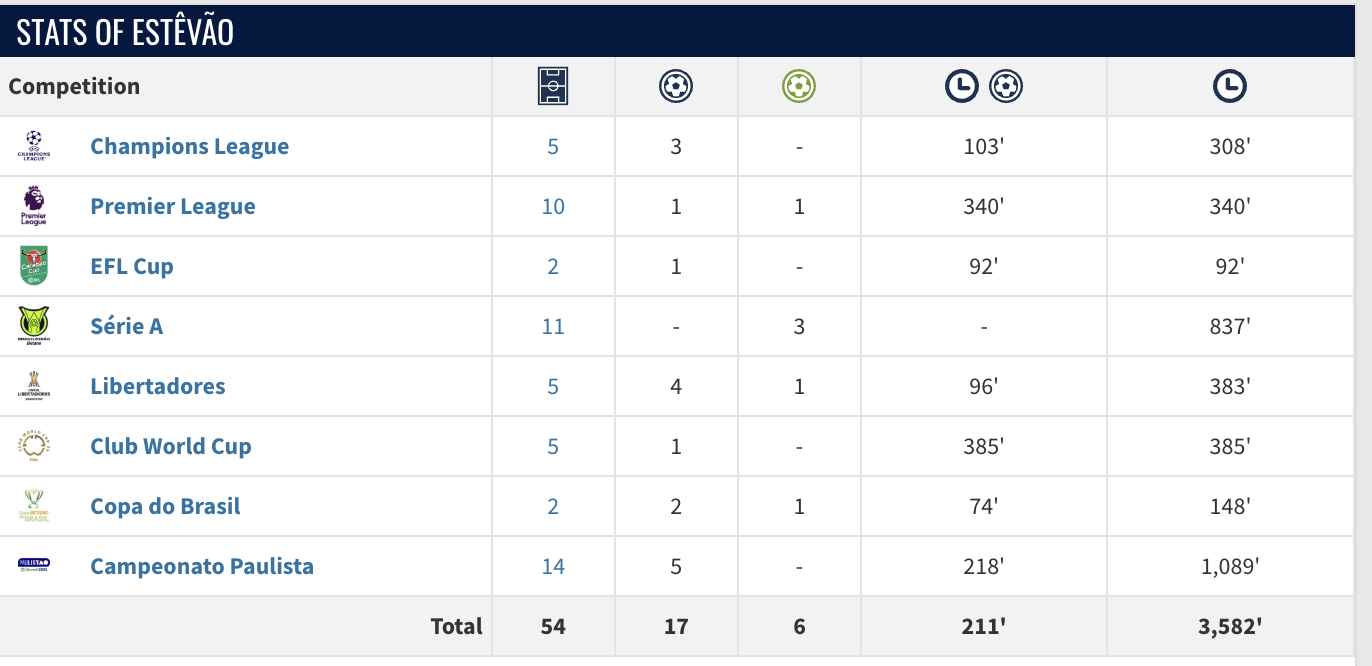This screenshot has width=1372, height=666.
Task: Open the Champions League link
Action: (x=189, y=146)
